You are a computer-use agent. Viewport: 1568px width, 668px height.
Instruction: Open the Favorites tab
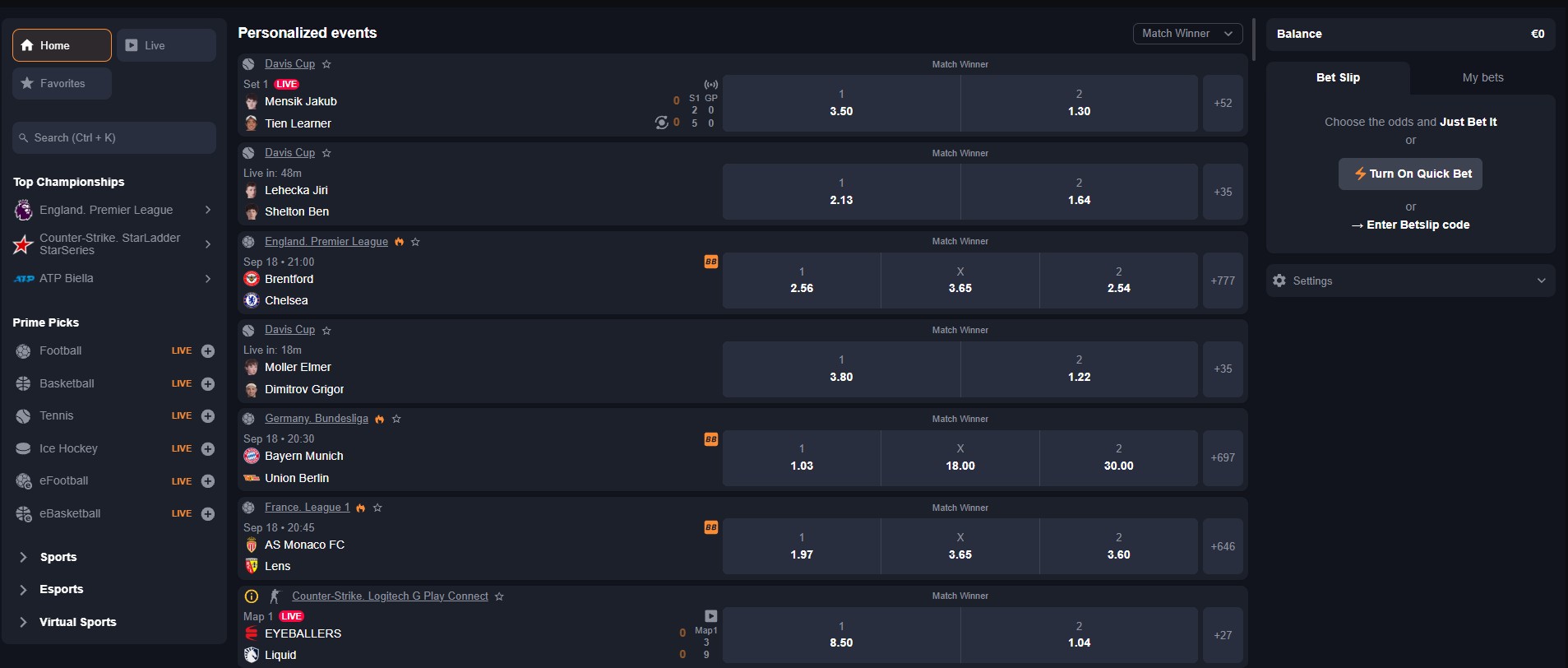62,83
